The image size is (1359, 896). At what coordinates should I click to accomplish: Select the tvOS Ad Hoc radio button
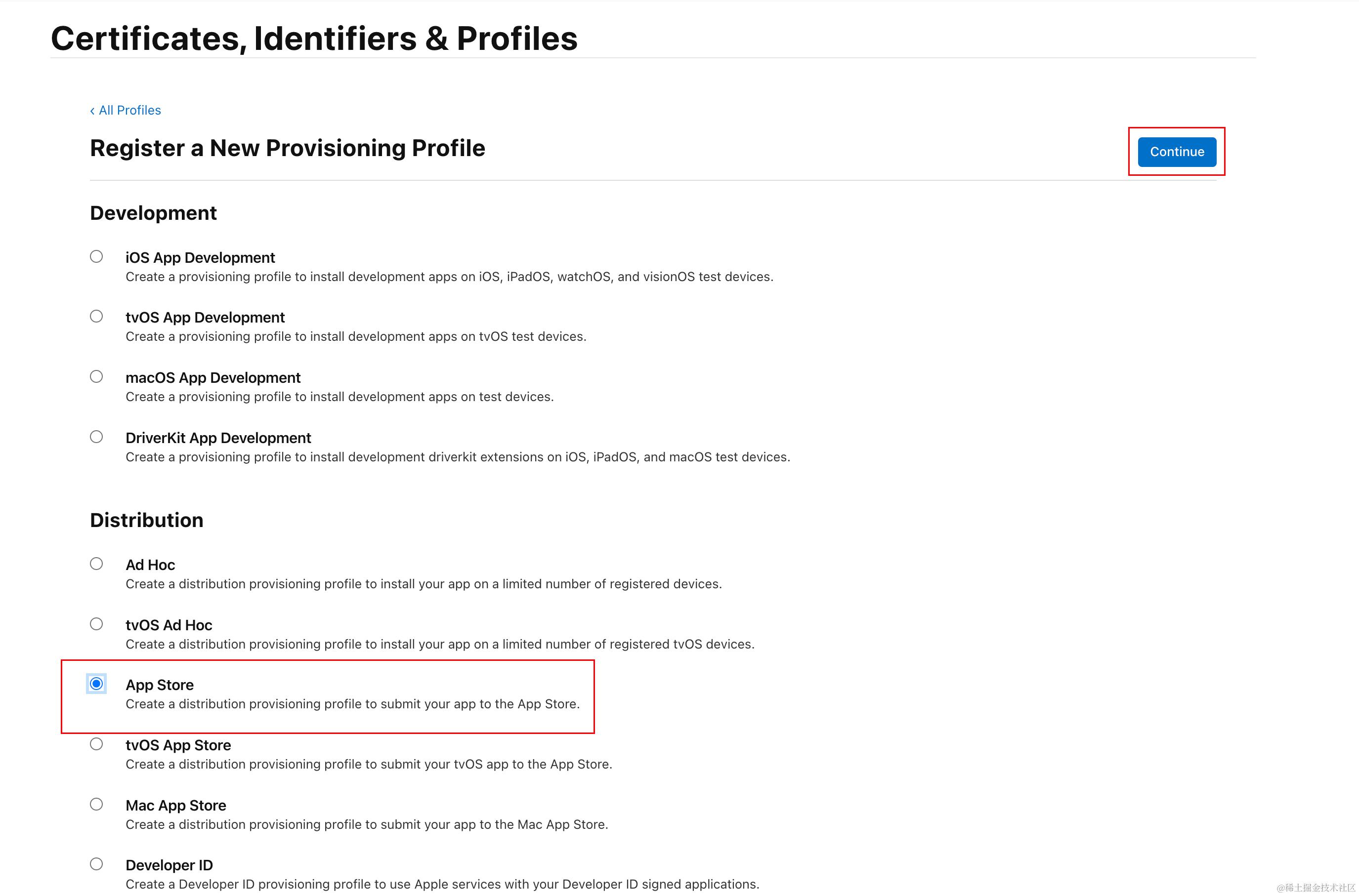pos(96,624)
